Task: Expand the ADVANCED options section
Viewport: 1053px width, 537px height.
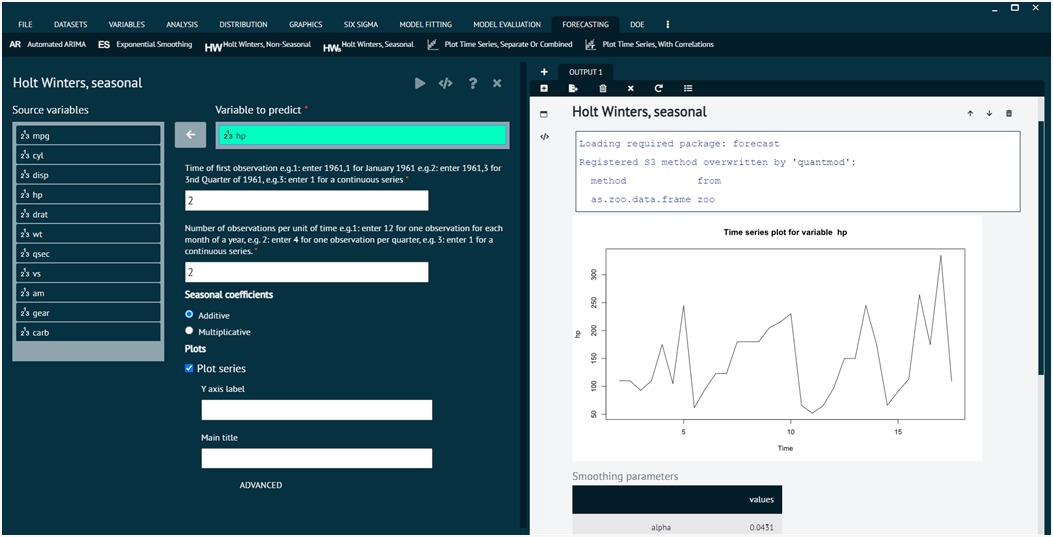Action: click(260, 485)
